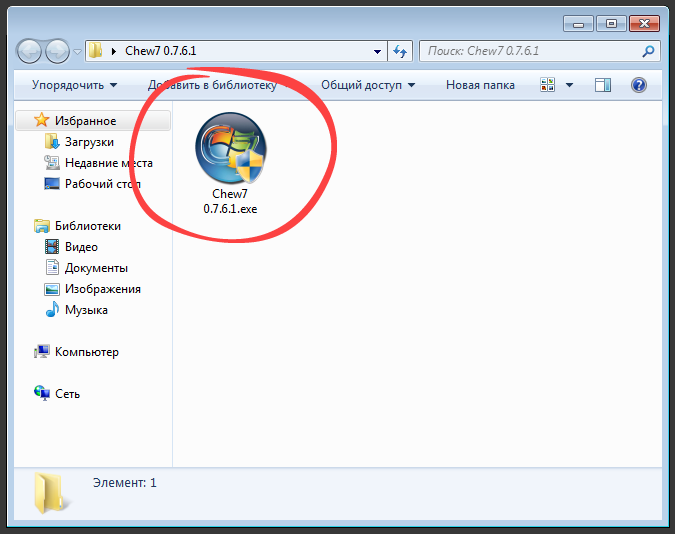Click the Forward navigation arrow button
This screenshot has height=534, width=675.
click(x=58, y=50)
